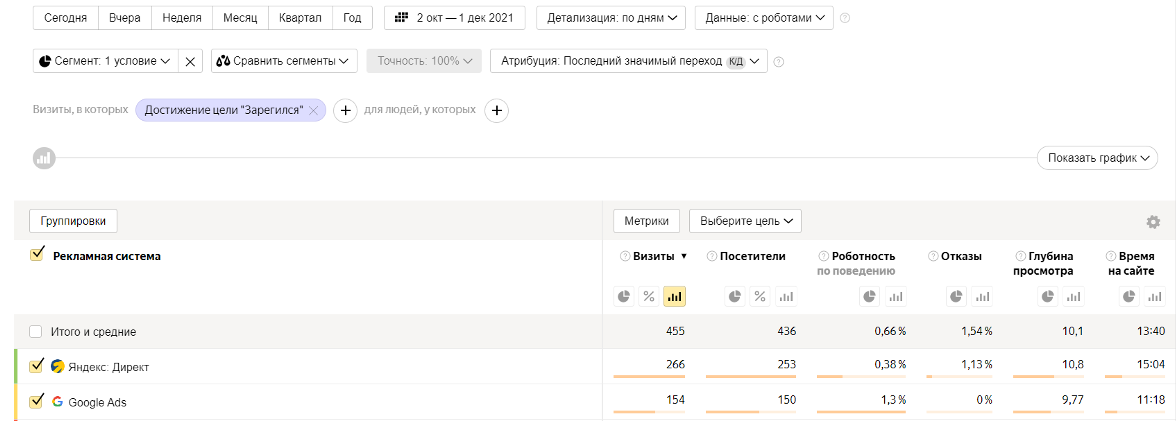
Task: Click the Отказы column header
Action: click(961, 257)
